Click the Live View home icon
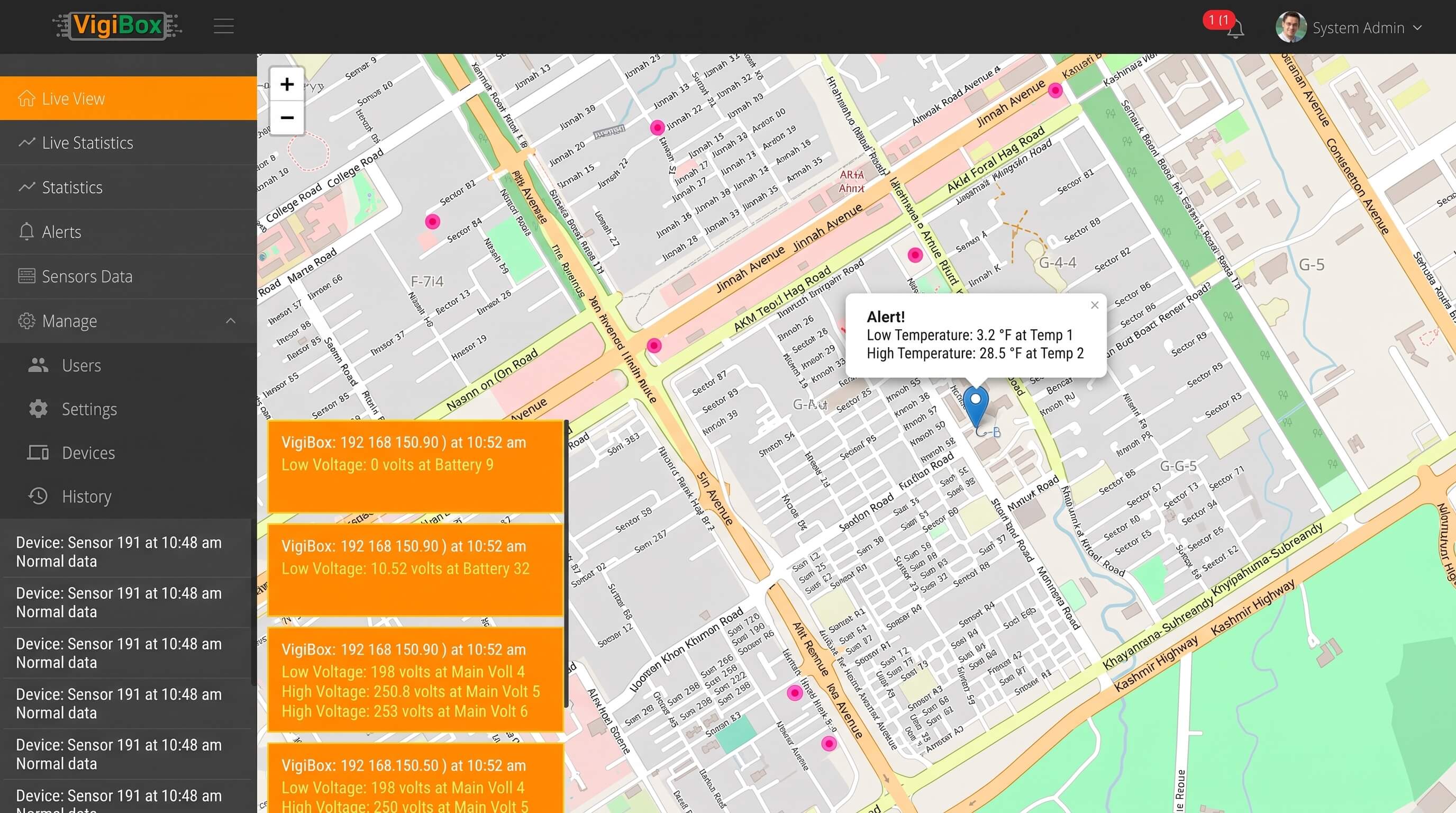The width and height of the screenshot is (1456, 813). click(x=26, y=98)
